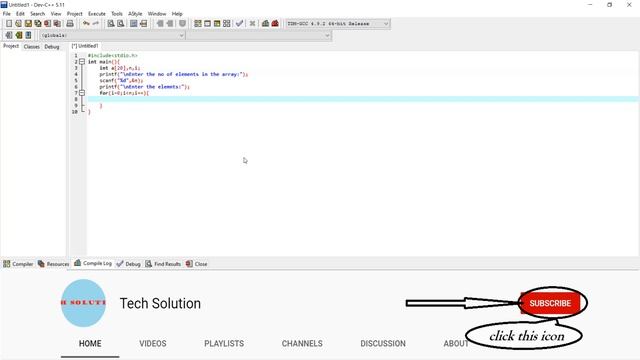
Task: Click the Resources tab icon in bottom panel
Action: 41,264
